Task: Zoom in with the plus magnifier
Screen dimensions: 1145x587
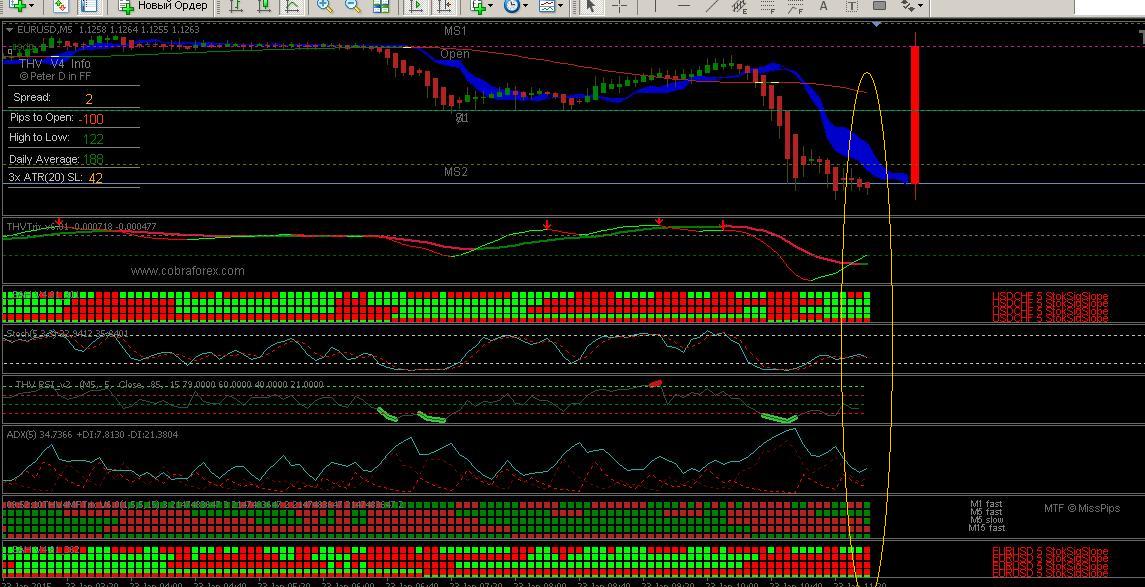Action: click(325, 6)
